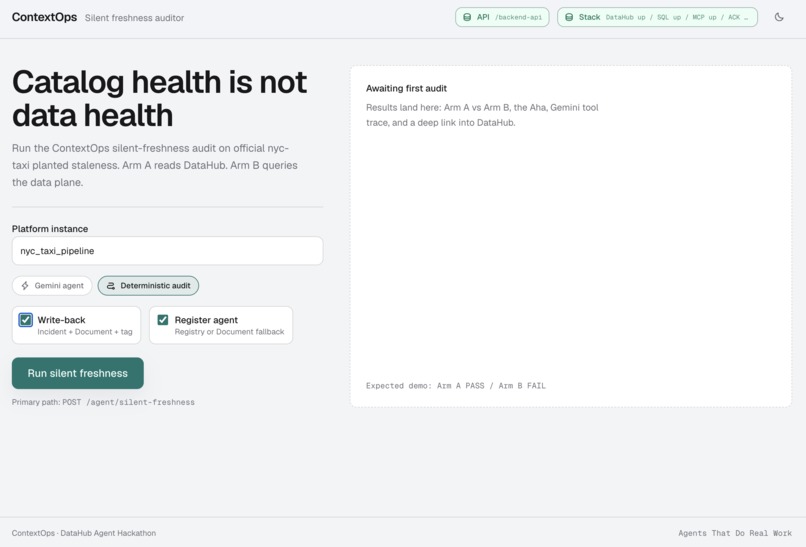Toggle dark mode with the moon icon
This screenshot has width=806, height=547.
(x=779, y=17)
